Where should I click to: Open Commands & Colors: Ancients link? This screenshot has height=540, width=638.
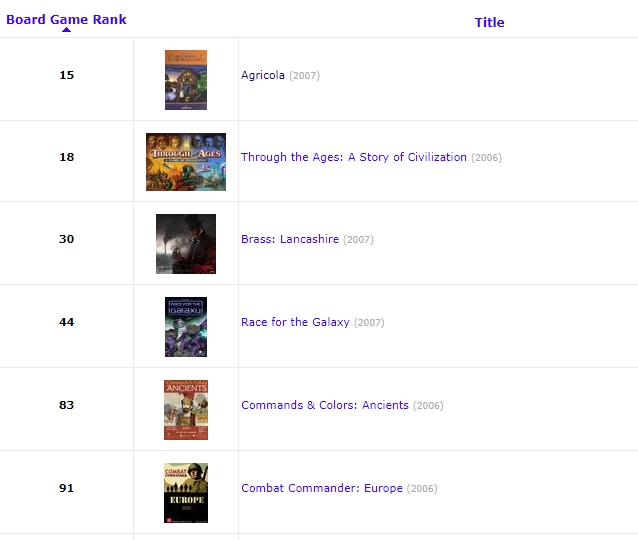click(325, 405)
